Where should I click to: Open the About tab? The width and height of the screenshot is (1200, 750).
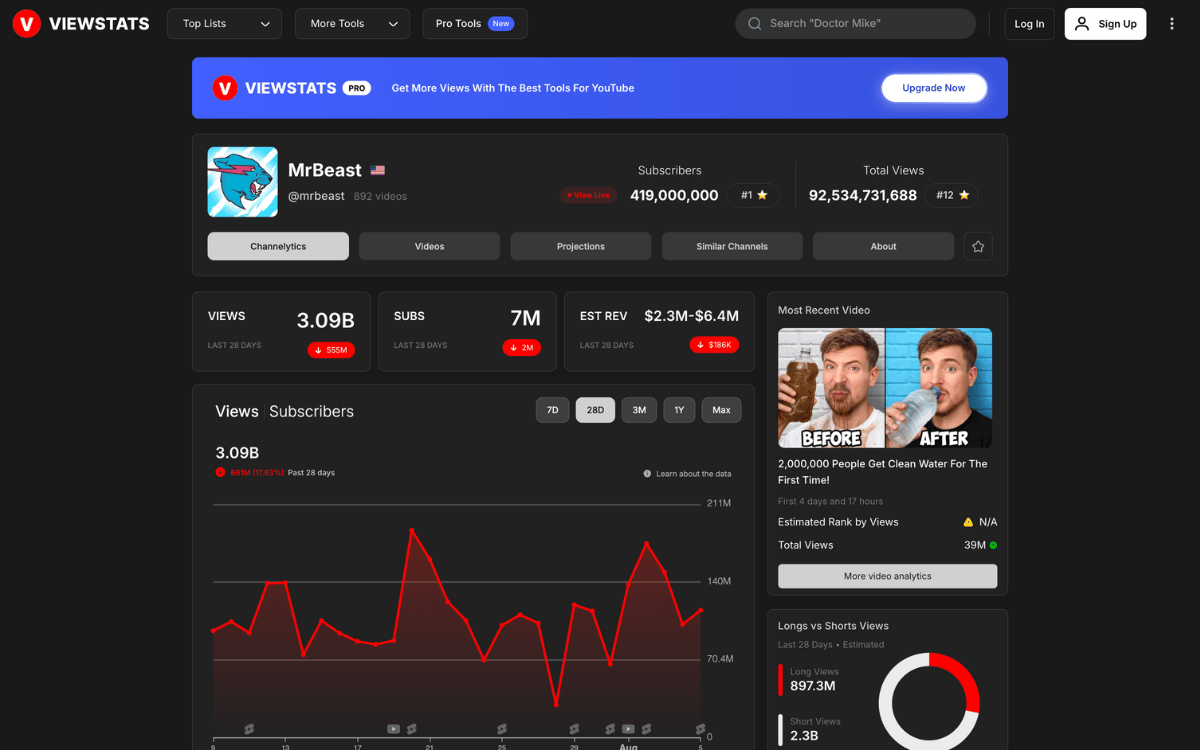pos(883,246)
